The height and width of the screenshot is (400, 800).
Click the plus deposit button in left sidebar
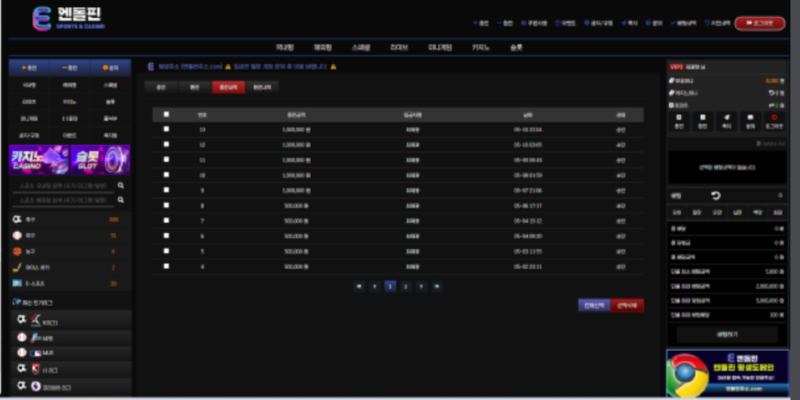click(29, 68)
